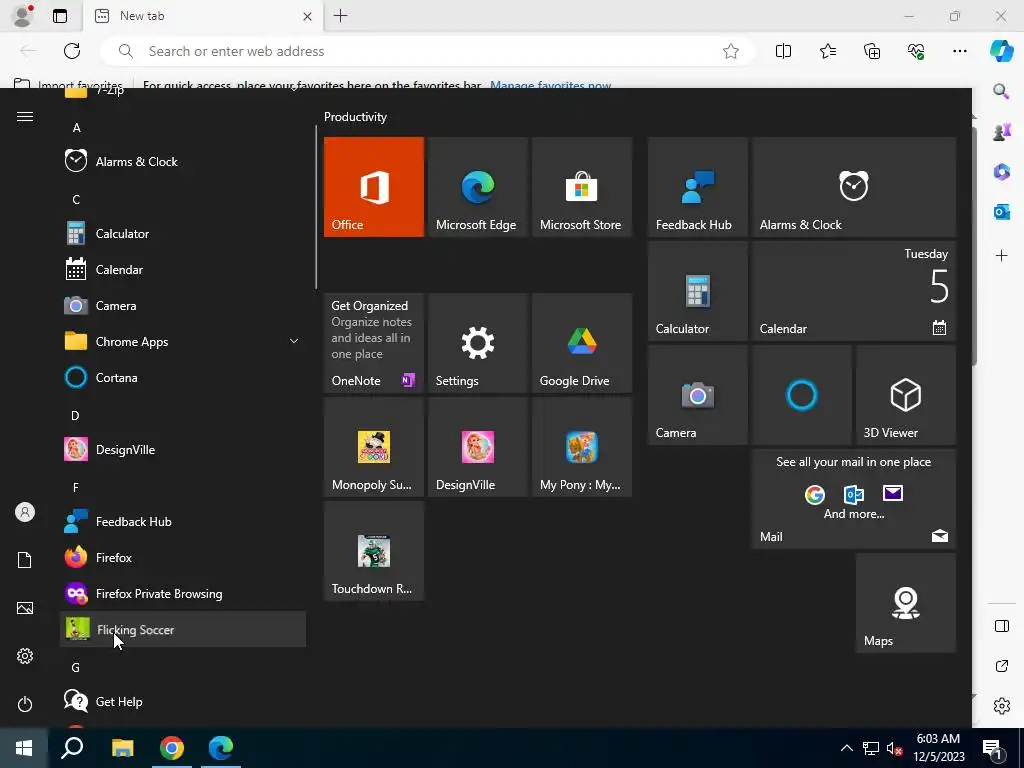Launch Microsoft Edge tile in Start menu

coord(477,187)
